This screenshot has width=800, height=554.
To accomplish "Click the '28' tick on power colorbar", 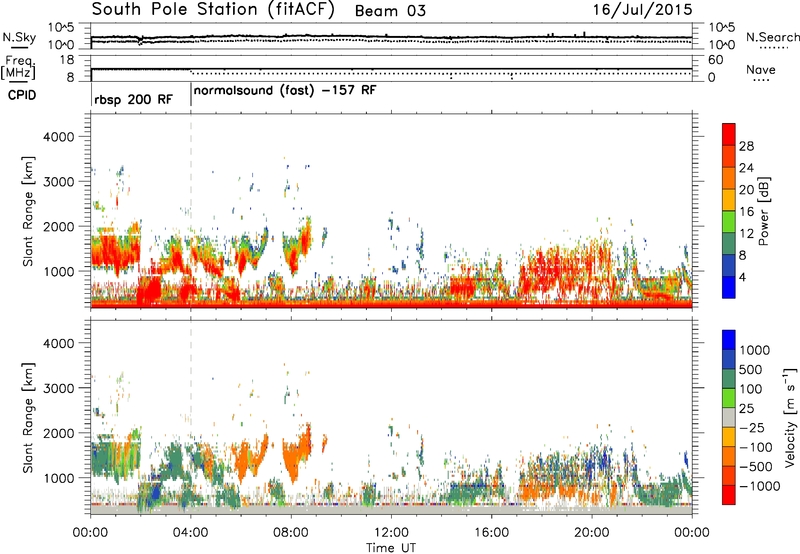I will tap(746, 146).
